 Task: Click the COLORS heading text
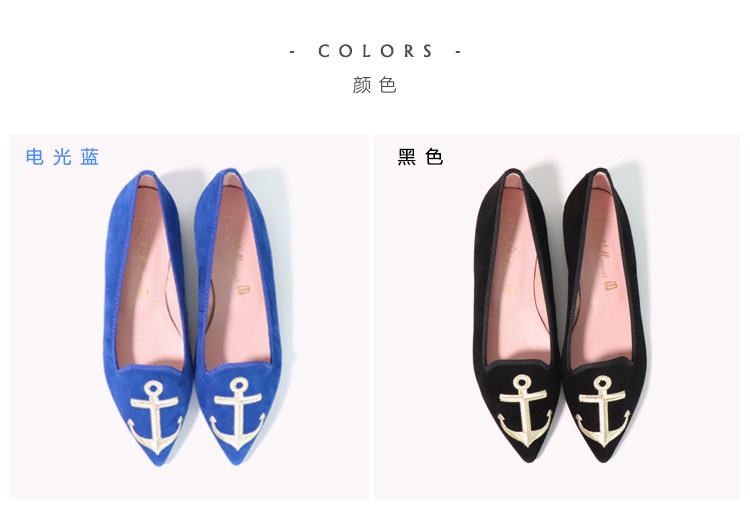(x=375, y=51)
